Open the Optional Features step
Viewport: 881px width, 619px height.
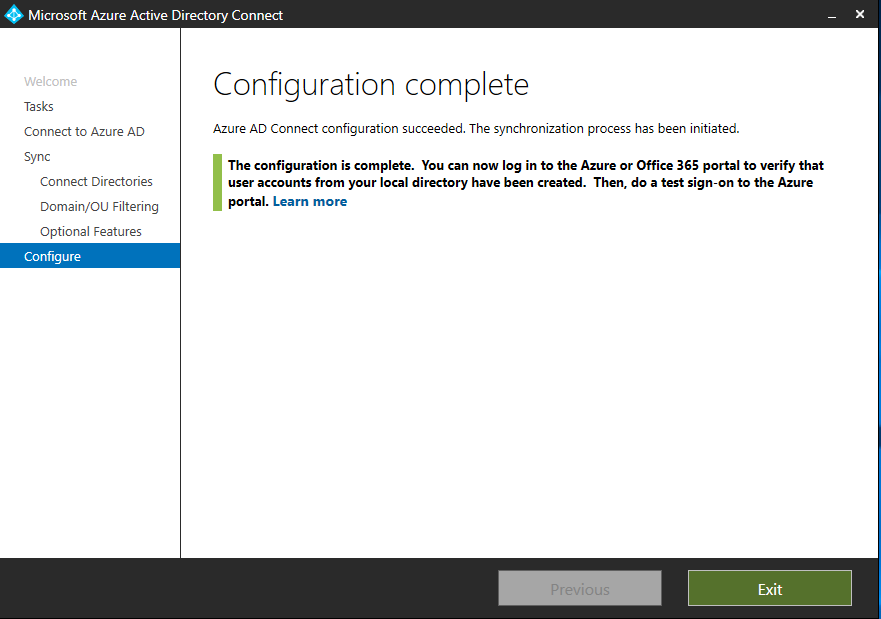point(90,231)
